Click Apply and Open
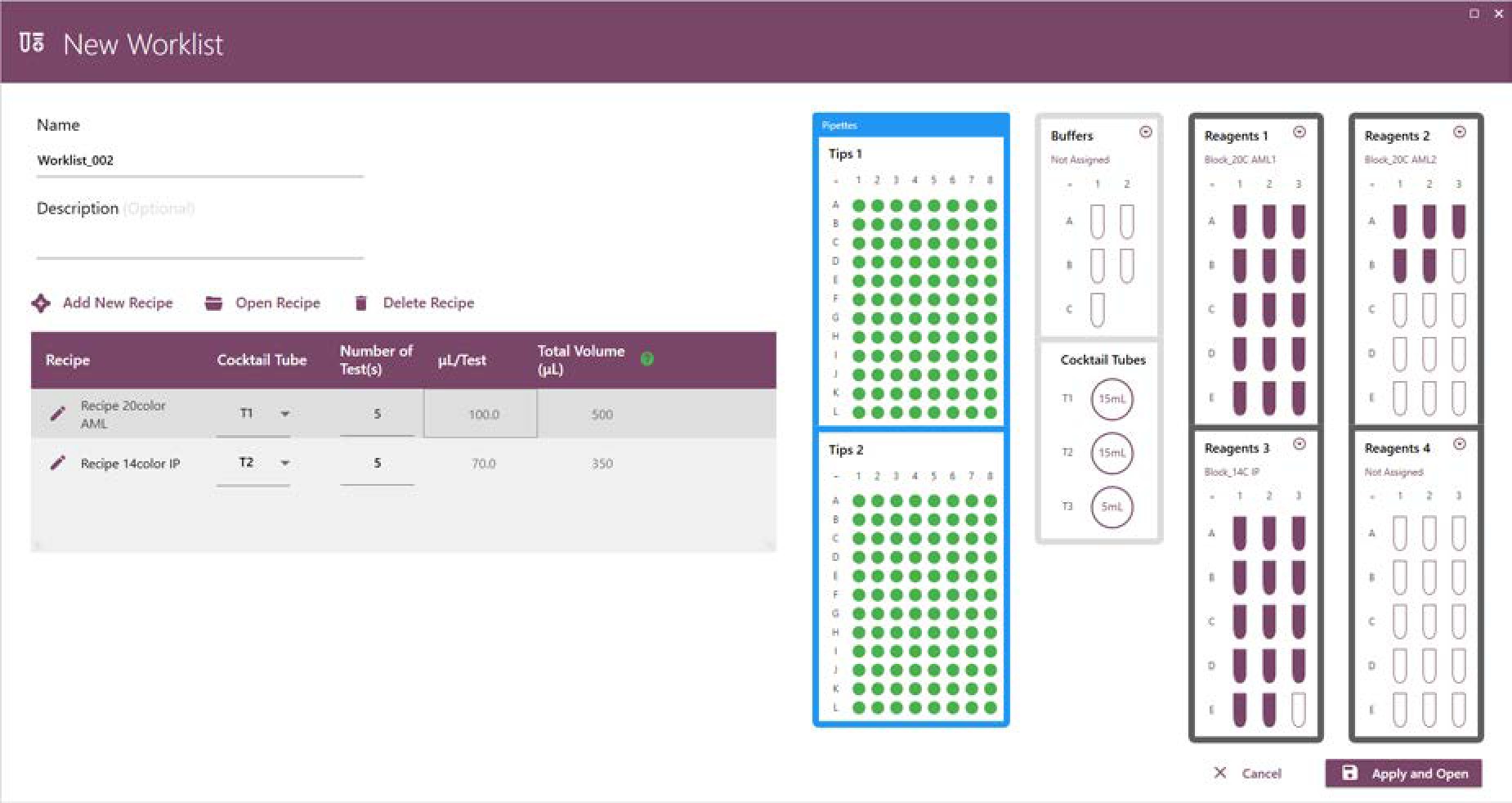 coord(1403,773)
